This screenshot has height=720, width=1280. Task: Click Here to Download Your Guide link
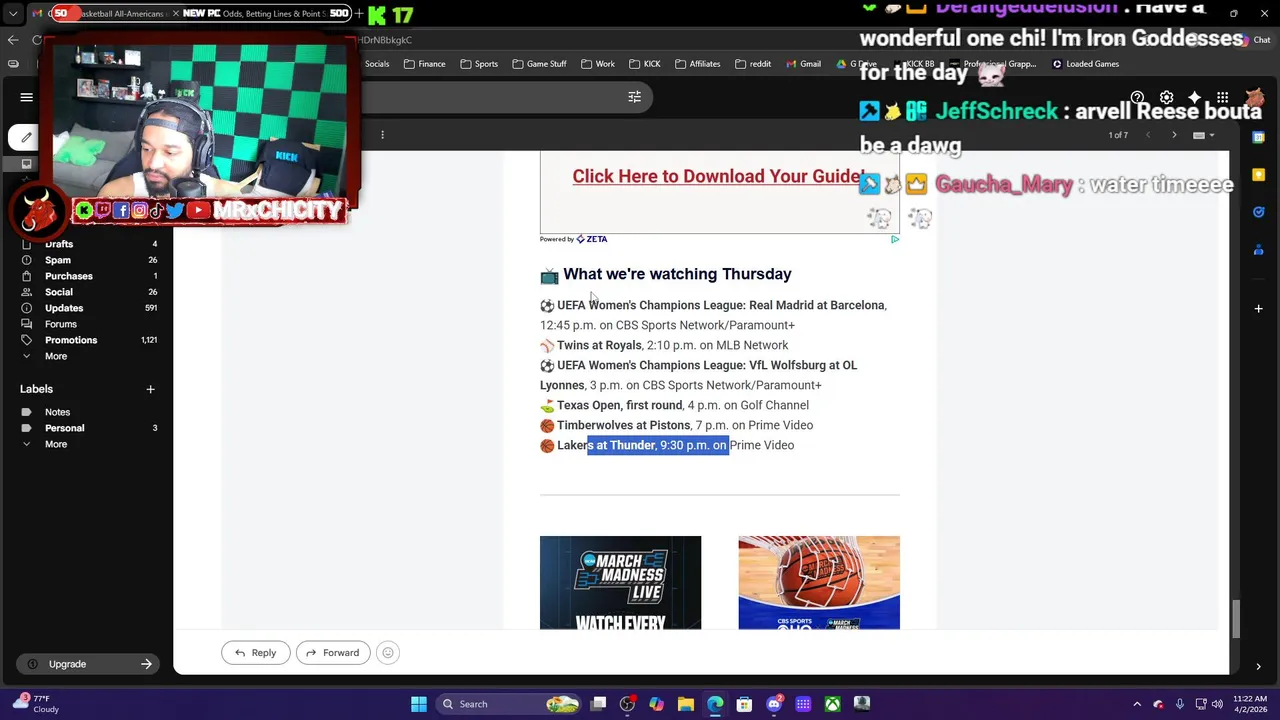(x=716, y=177)
